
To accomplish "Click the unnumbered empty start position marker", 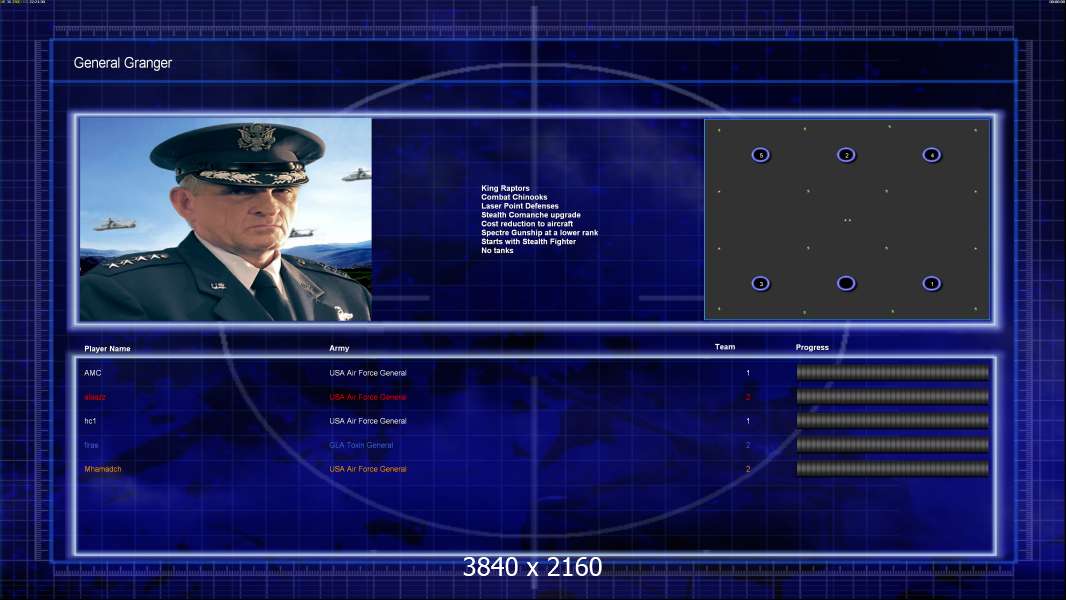I will click(x=846, y=283).
